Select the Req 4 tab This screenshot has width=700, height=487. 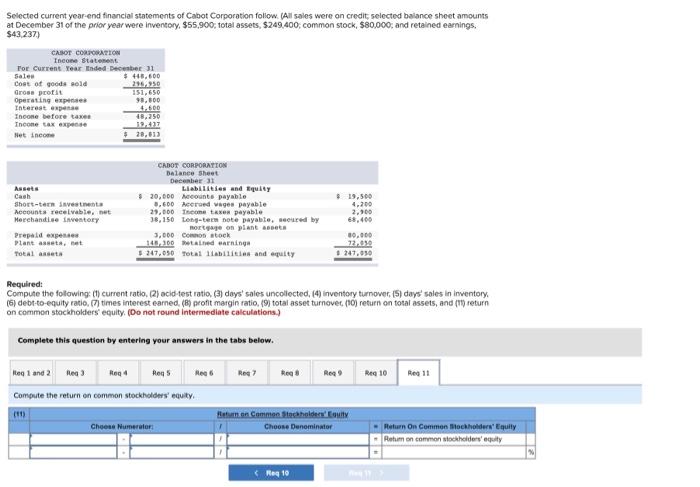[118, 373]
